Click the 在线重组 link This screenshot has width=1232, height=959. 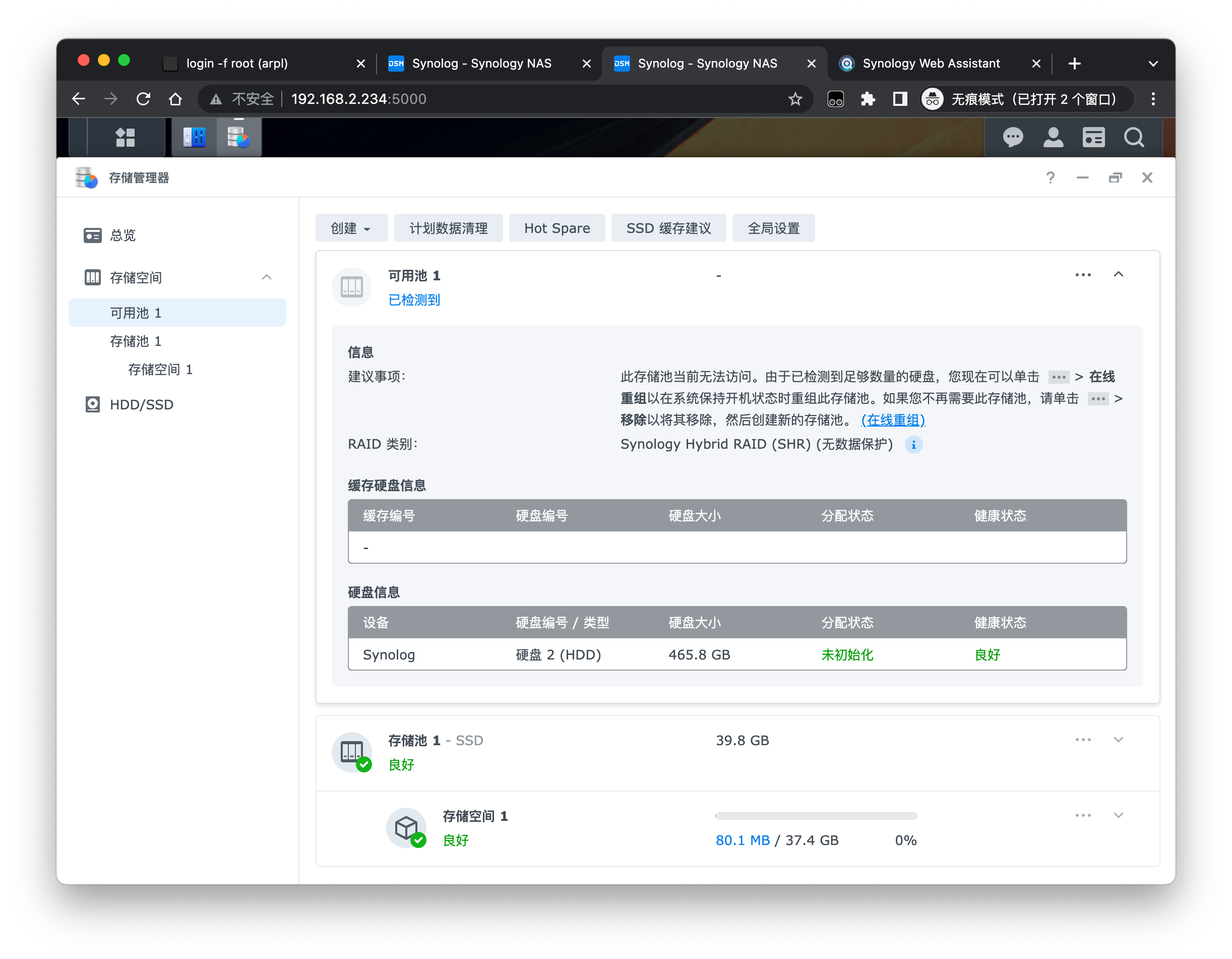coord(892,419)
